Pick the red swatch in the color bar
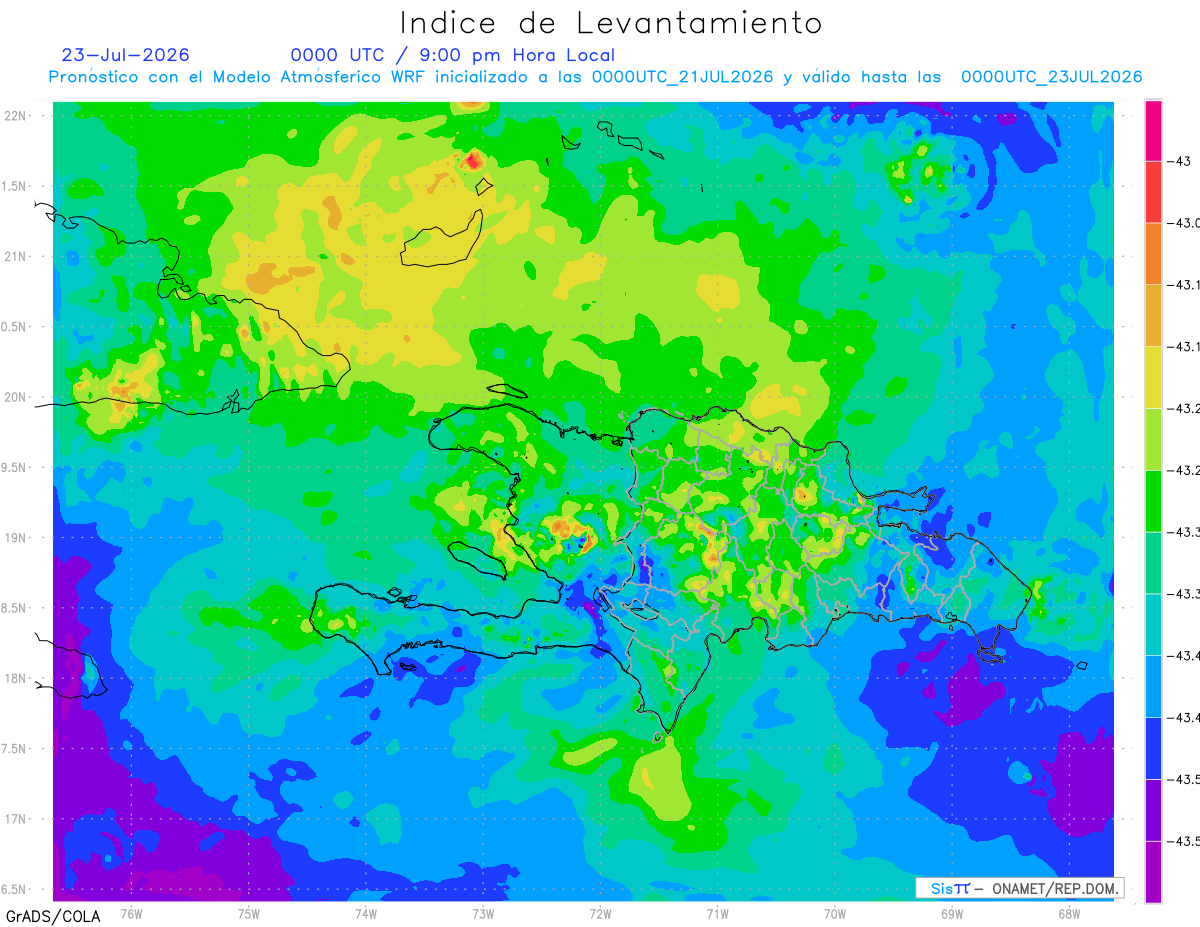Viewport: 1200px width, 927px height. [1153, 192]
